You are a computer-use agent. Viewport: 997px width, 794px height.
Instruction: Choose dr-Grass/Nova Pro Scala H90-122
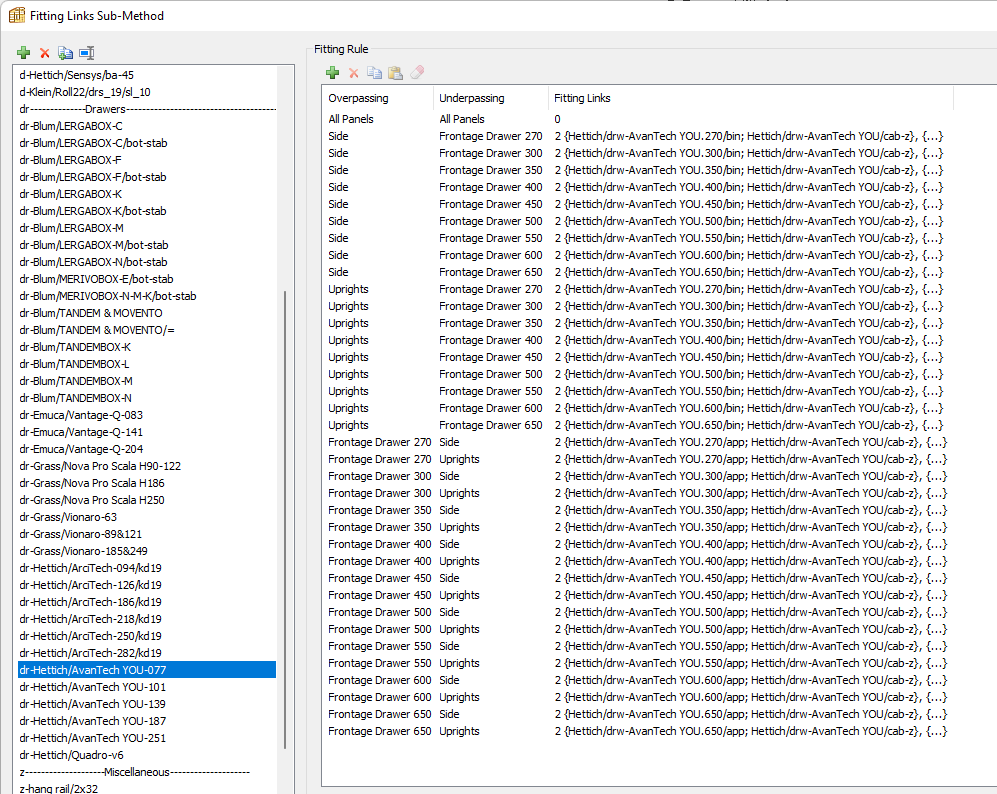[x=147, y=466]
